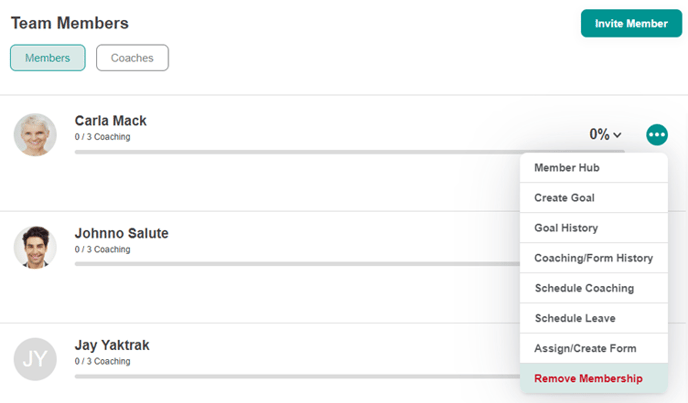Open Johnno Salute's profile photo
This screenshot has width=688, height=403.
(35, 247)
